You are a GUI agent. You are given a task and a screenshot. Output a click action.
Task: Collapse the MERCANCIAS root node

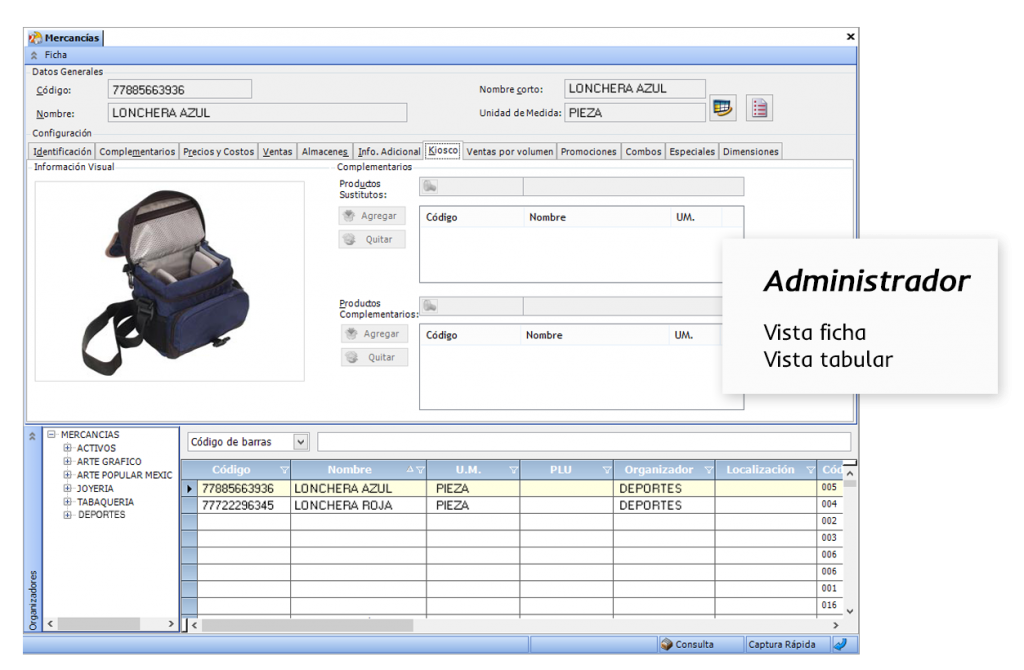coord(51,435)
